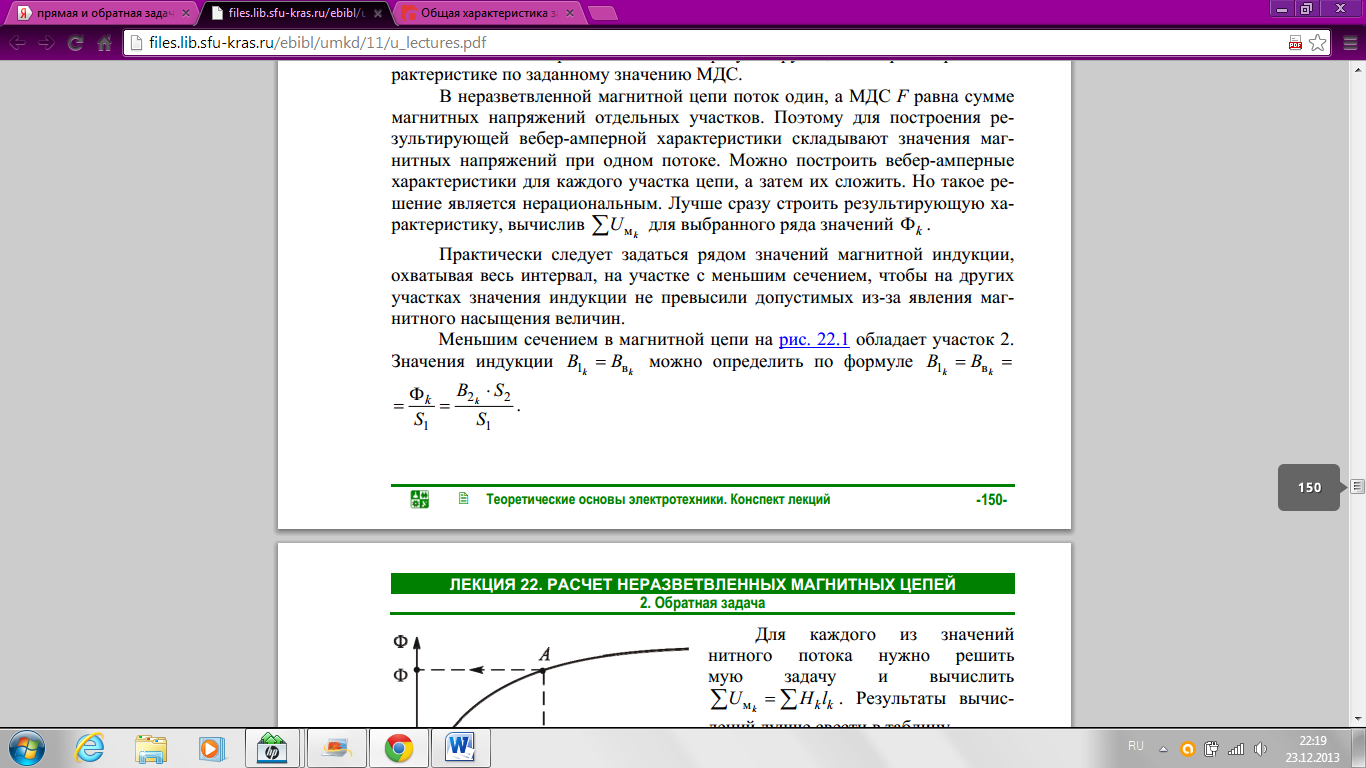Follow the 'рис. 22.1' link
Screen dimensions: 1366x768
click(x=813, y=339)
